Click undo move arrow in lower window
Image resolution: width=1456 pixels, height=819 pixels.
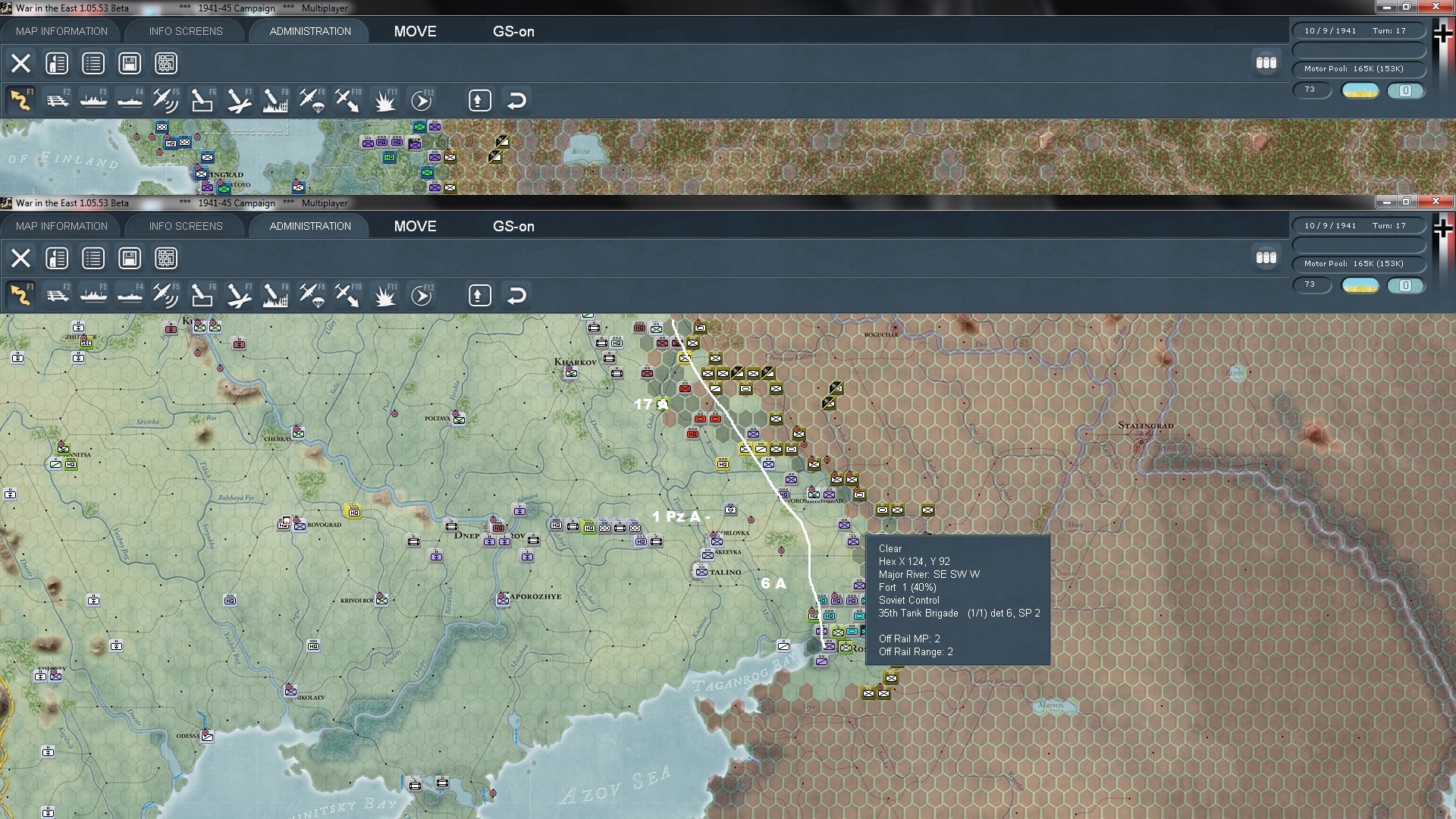(516, 295)
